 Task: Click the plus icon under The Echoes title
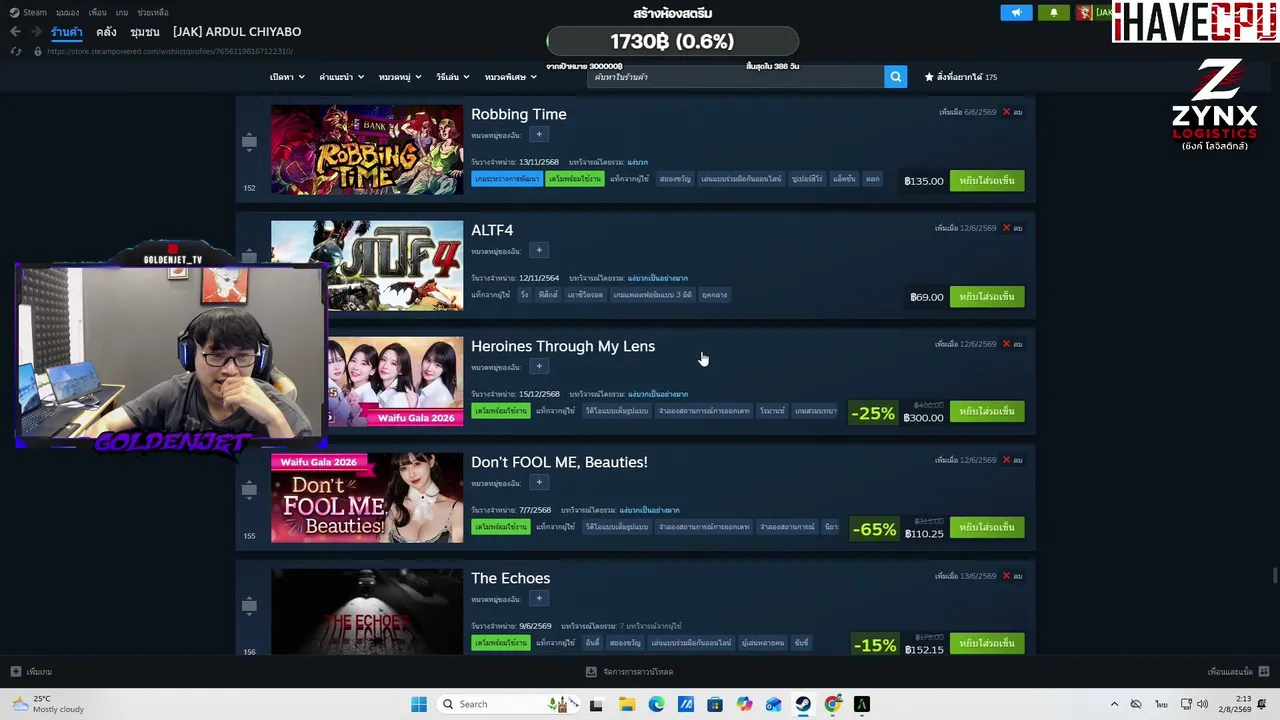coord(538,599)
